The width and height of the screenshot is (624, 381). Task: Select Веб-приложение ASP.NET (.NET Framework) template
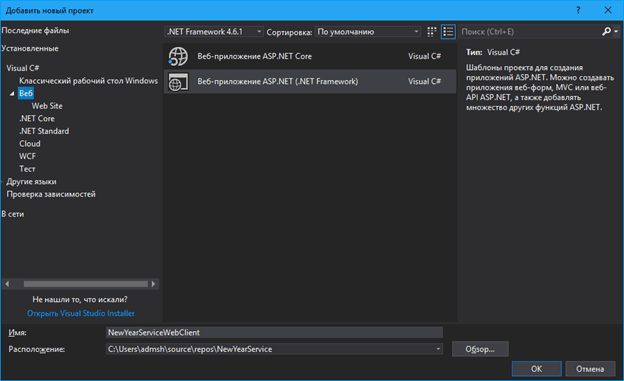310,82
